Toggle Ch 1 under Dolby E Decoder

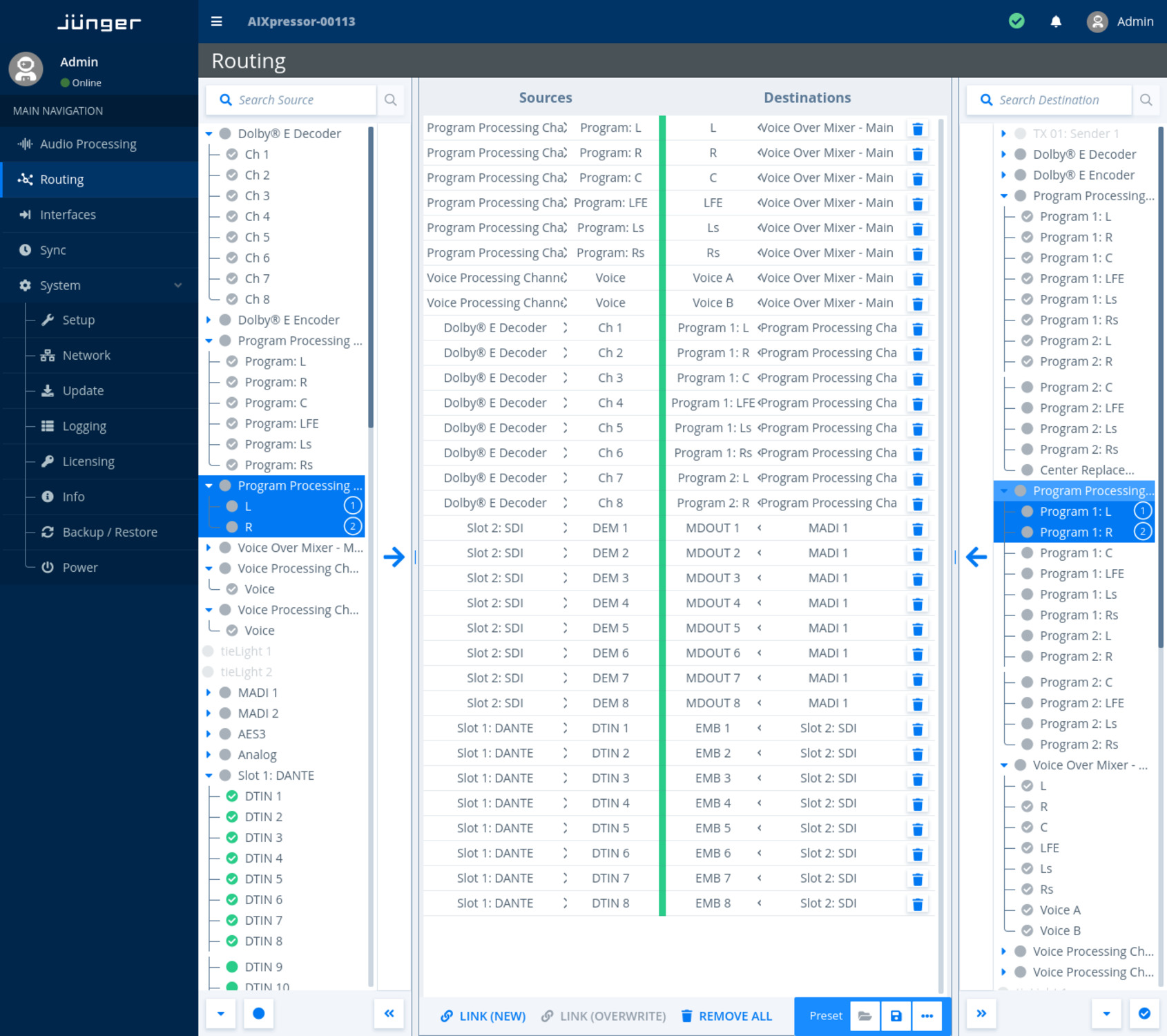point(232,154)
